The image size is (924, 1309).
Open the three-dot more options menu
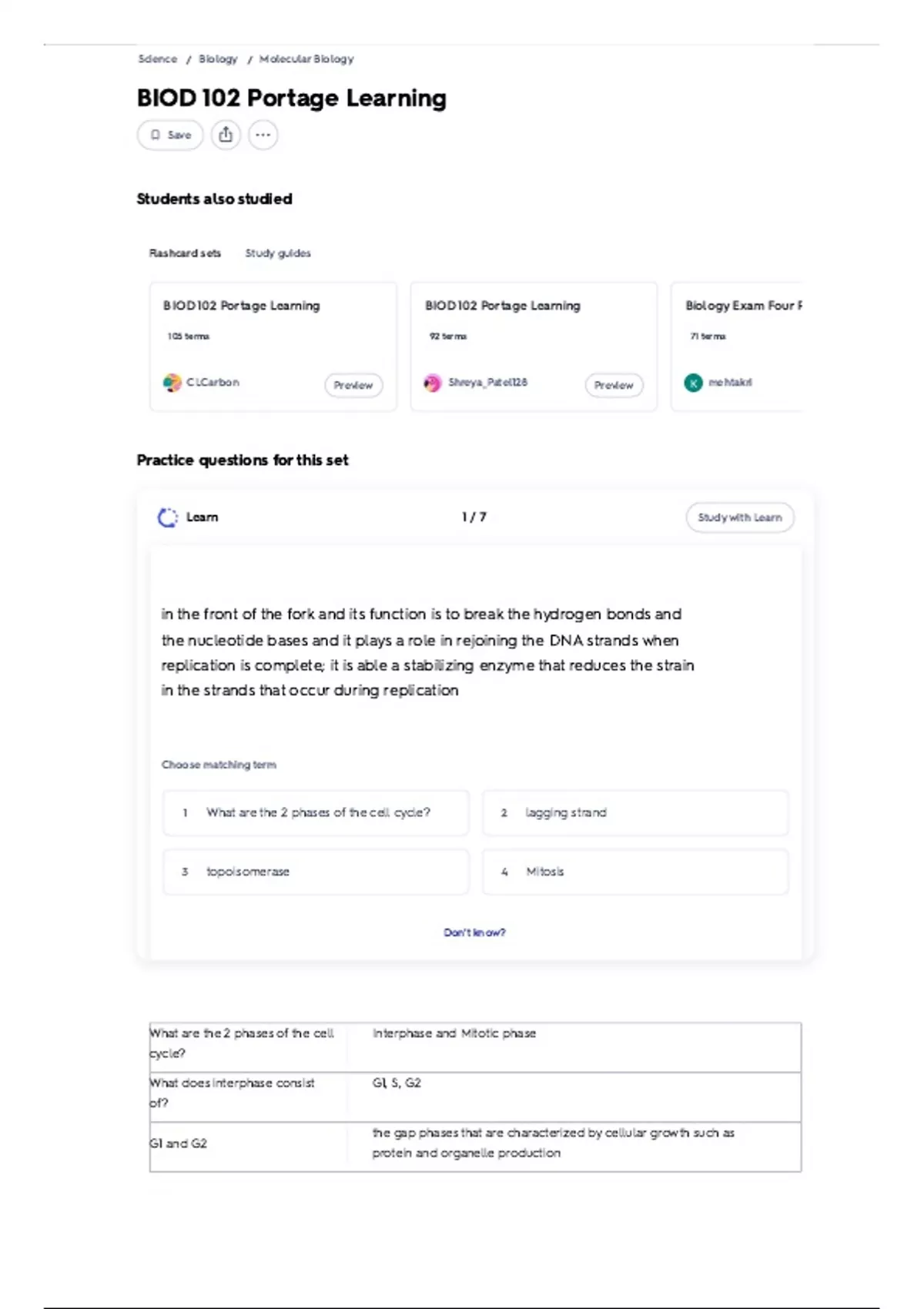click(x=263, y=135)
